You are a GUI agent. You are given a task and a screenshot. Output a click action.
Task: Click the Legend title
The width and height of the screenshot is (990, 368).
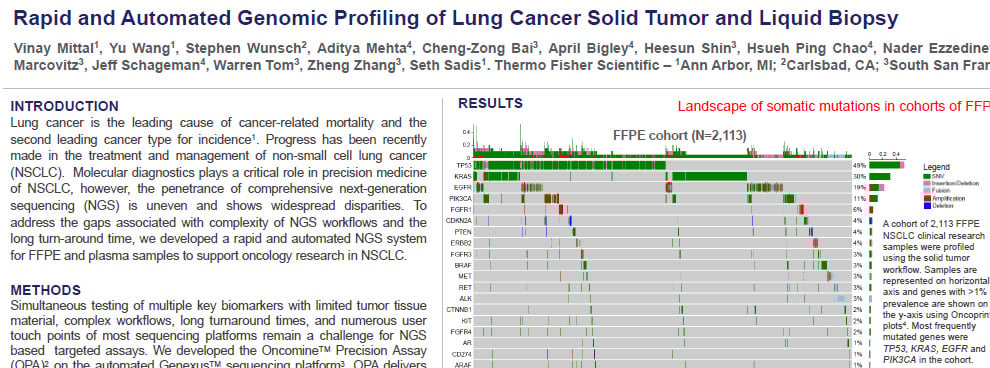click(x=936, y=167)
